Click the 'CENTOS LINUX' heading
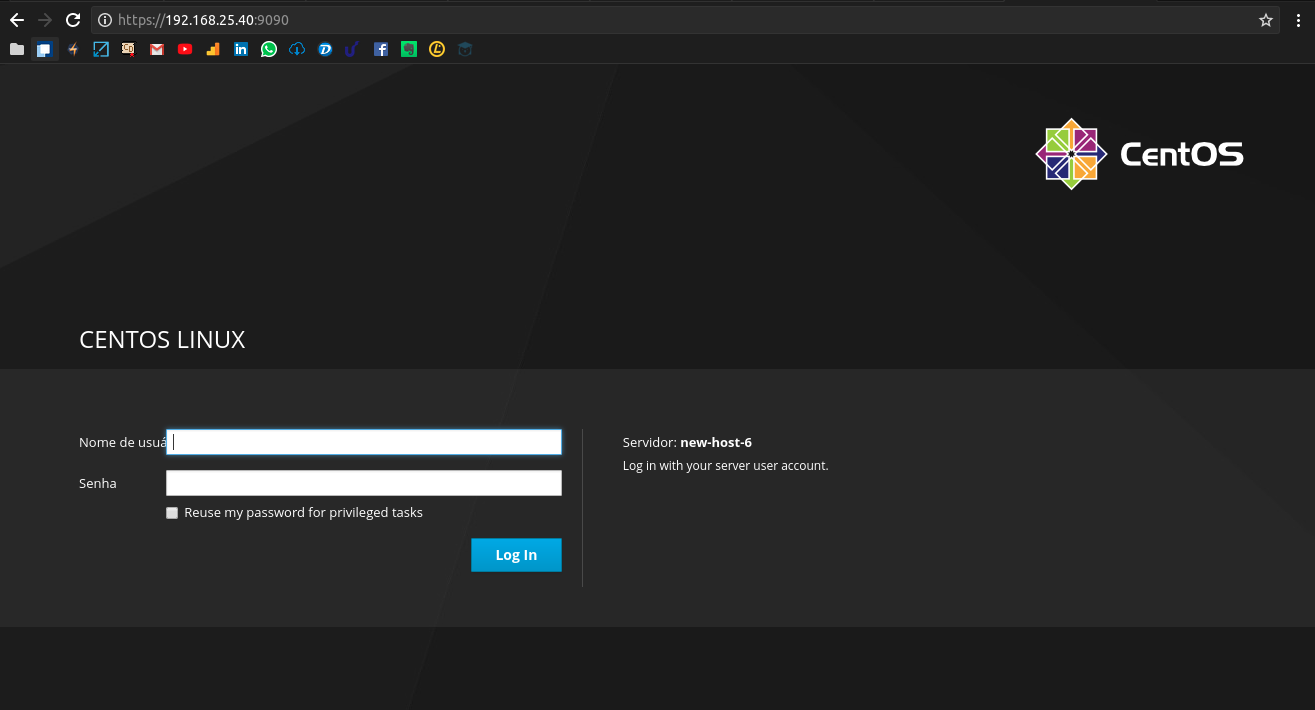The height and width of the screenshot is (710, 1315). coord(162,340)
